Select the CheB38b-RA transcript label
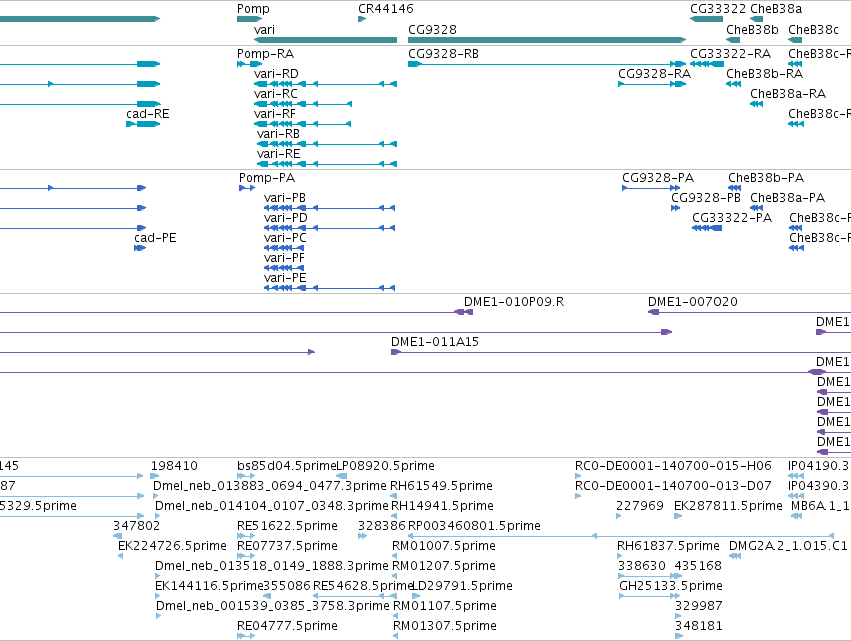Viewport: 851px width, 641px height. tap(765, 74)
